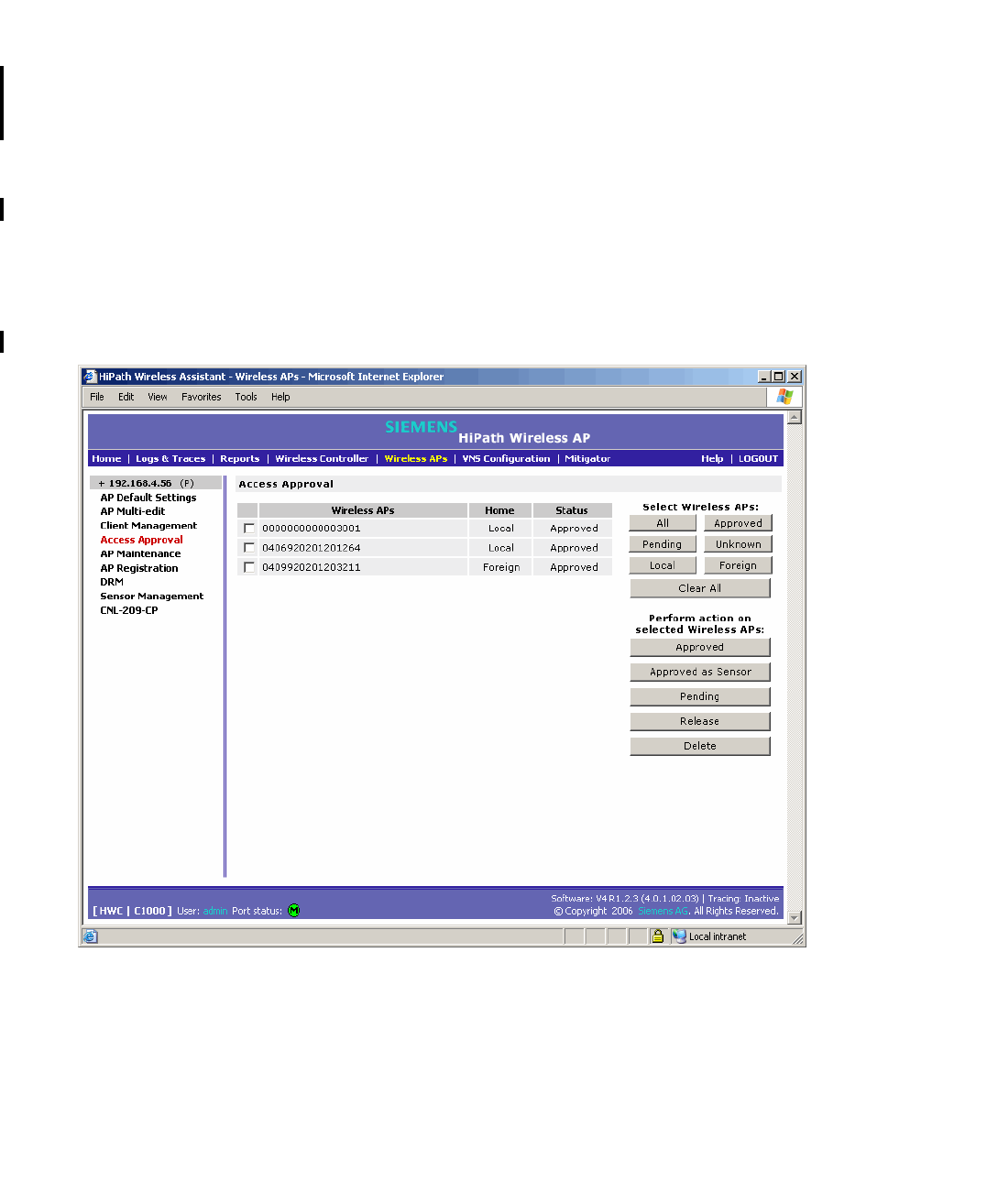
Task: Click the scrollbar down arrow
Action: coord(795,917)
